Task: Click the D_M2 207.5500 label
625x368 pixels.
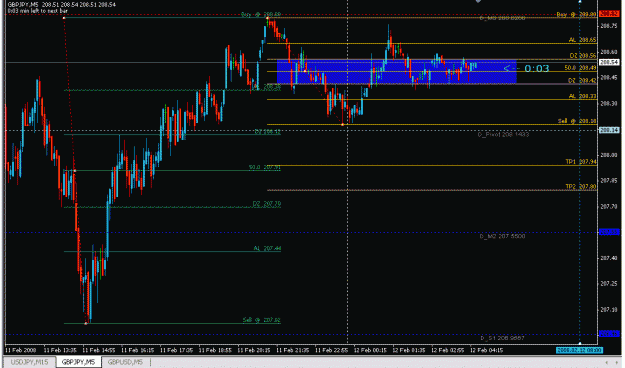Action: click(502, 236)
